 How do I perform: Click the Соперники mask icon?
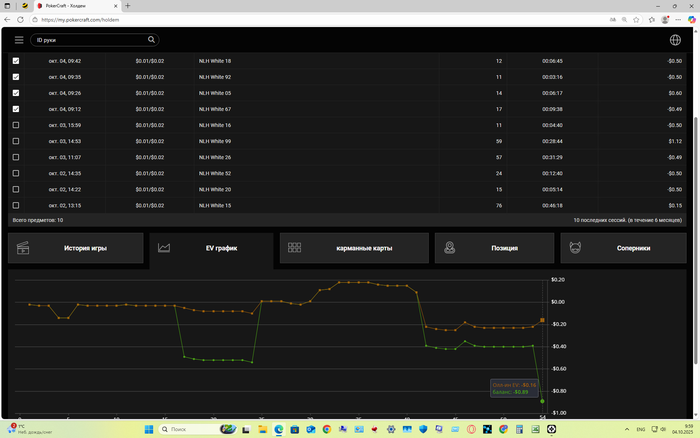pos(575,247)
